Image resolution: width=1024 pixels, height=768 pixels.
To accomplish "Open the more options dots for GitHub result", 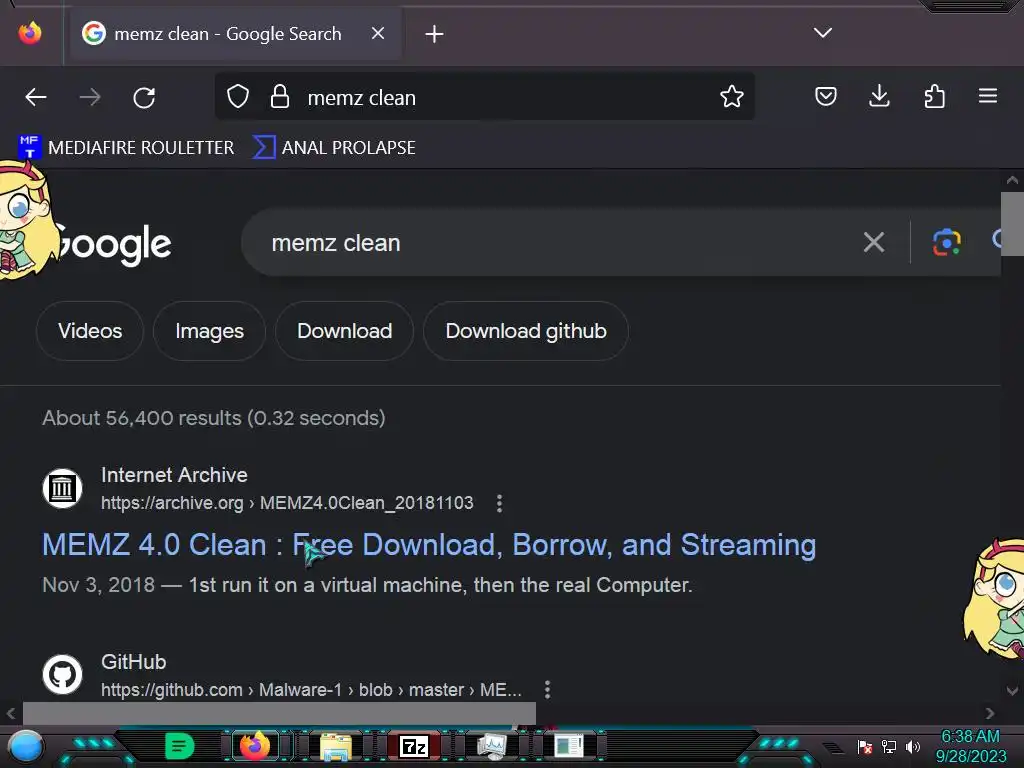I will coord(547,689).
